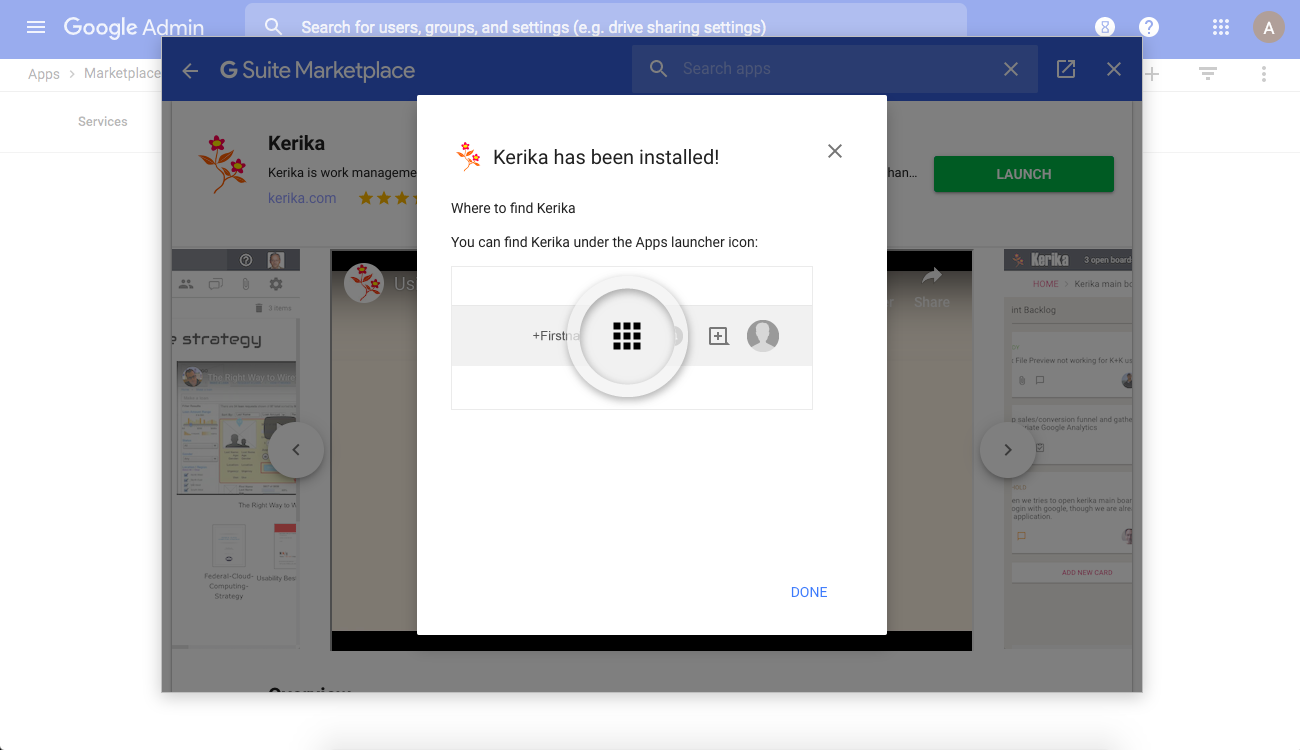
Task: Click the support circle icon in header
Action: tap(1105, 27)
